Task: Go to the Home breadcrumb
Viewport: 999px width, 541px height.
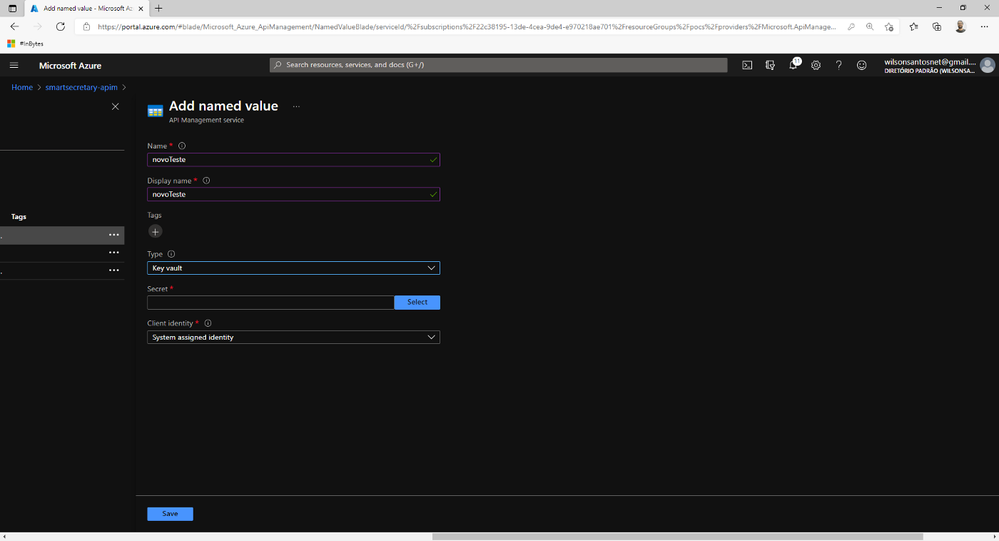Action: click(22, 87)
